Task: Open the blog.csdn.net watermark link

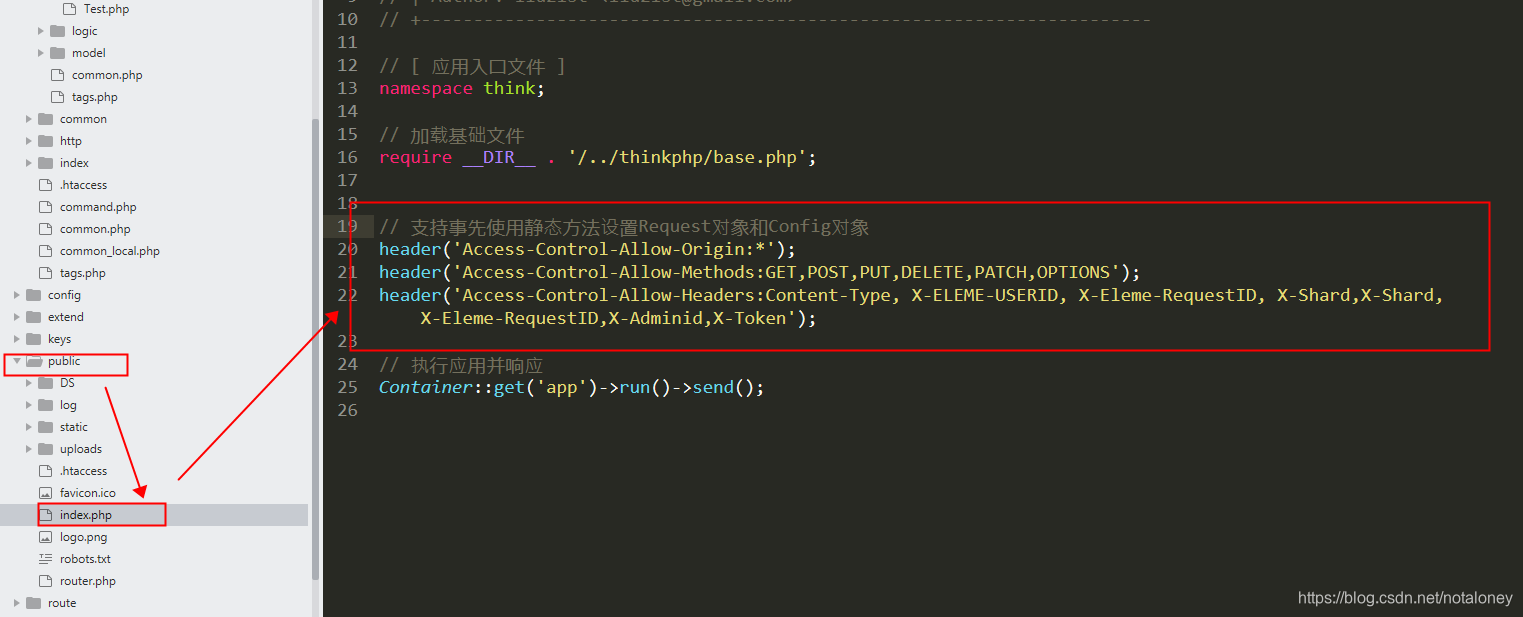Action: click(x=1404, y=597)
